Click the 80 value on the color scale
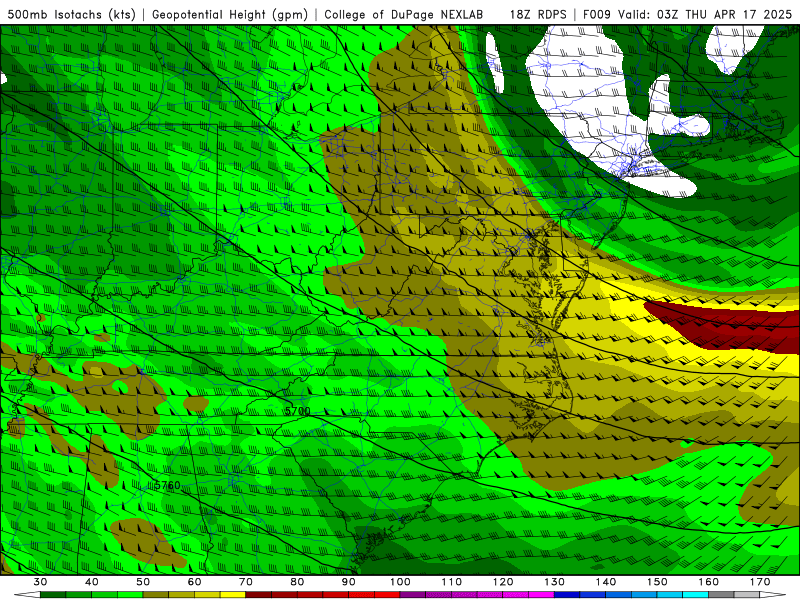This screenshot has height=600, width=800. tap(297, 582)
